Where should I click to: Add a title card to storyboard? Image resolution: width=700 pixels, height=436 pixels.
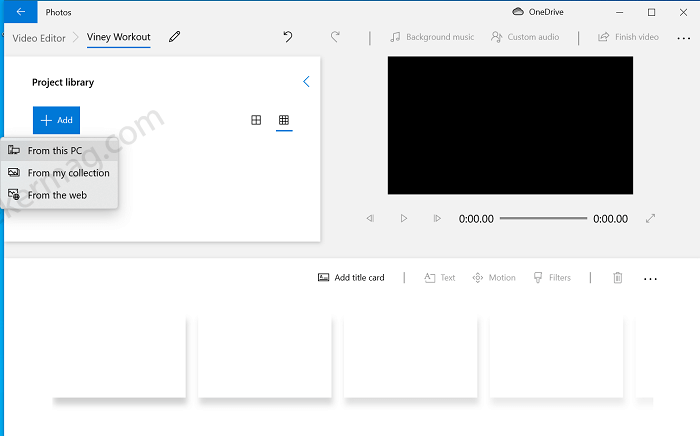click(x=351, y=278)
